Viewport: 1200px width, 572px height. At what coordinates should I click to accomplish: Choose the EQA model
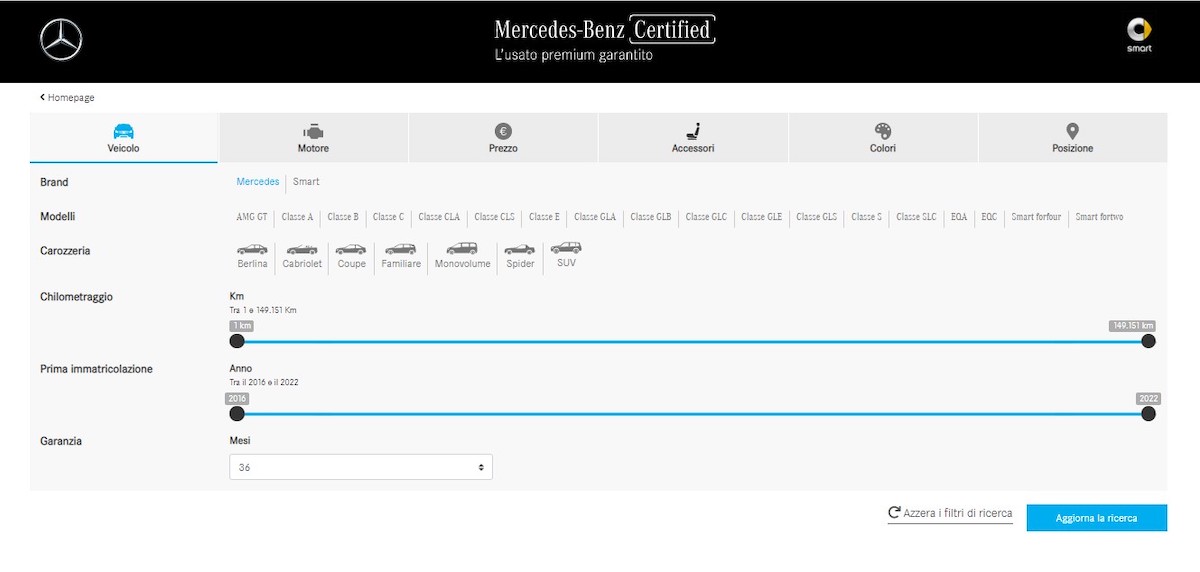(x=959, y=217)
